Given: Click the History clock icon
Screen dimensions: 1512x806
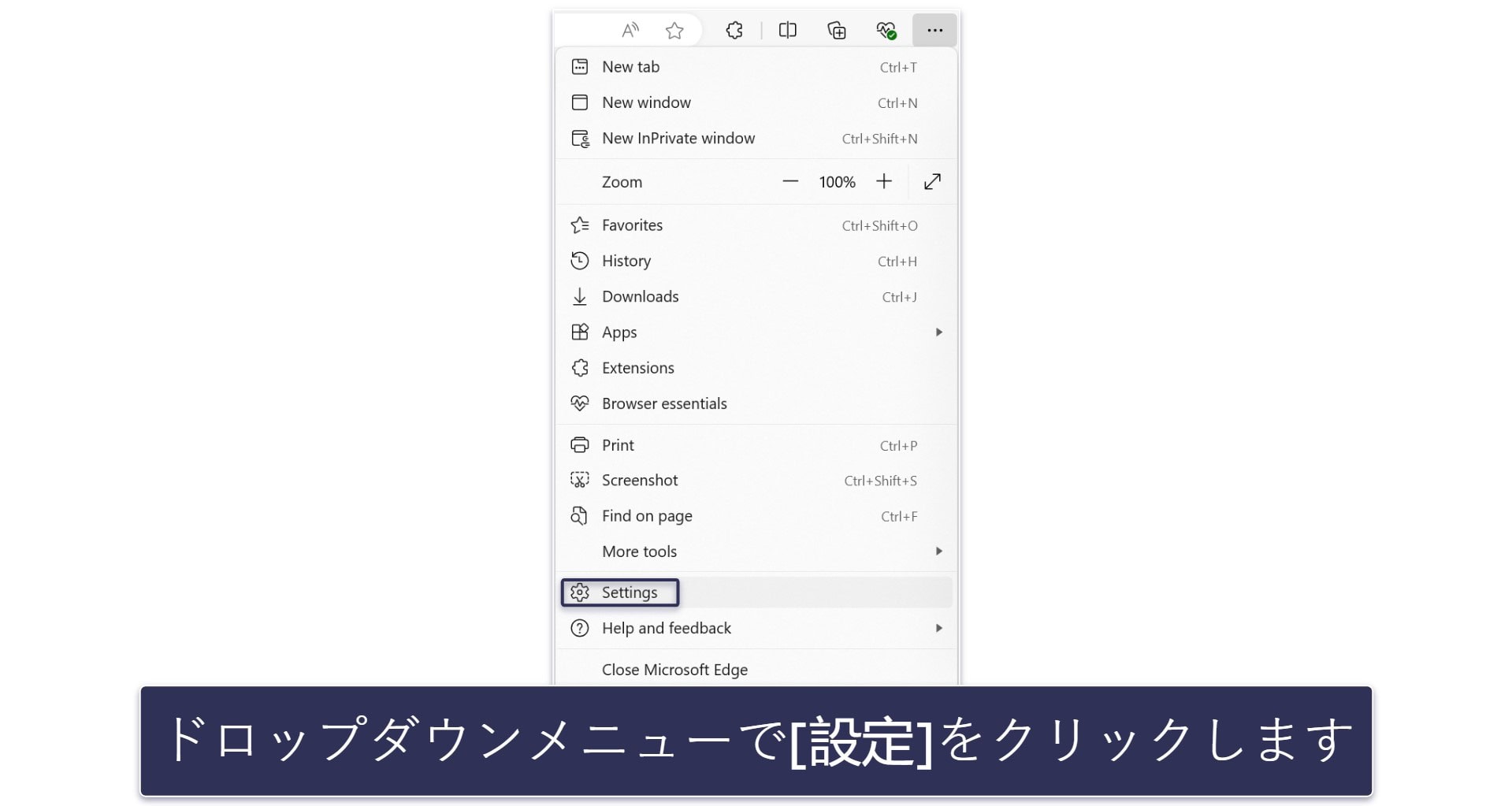Looking at the screenshot, I should pos(580,261).
